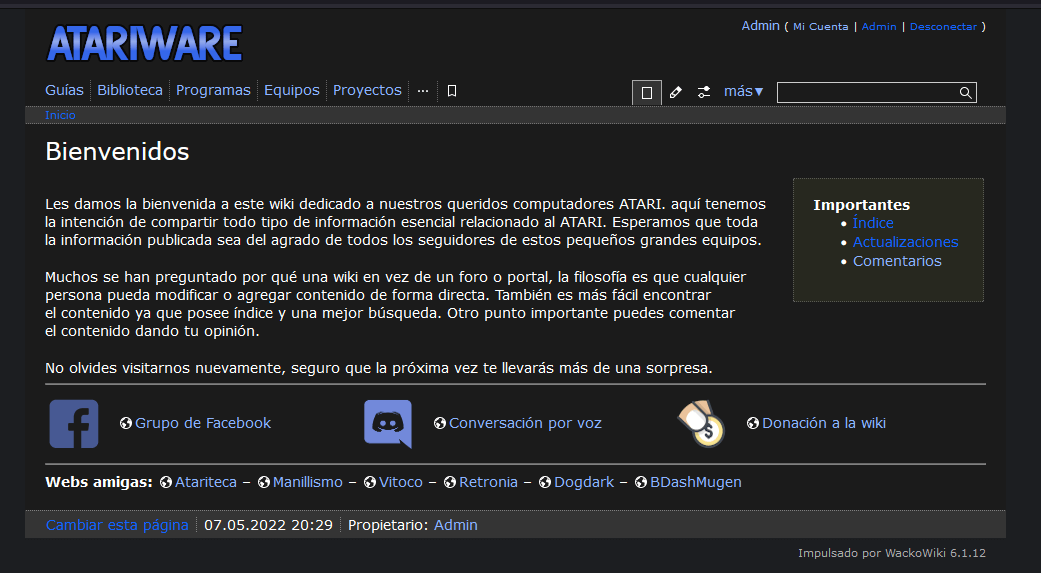
Task: Click the AtariWare logo
Action: 145,43
